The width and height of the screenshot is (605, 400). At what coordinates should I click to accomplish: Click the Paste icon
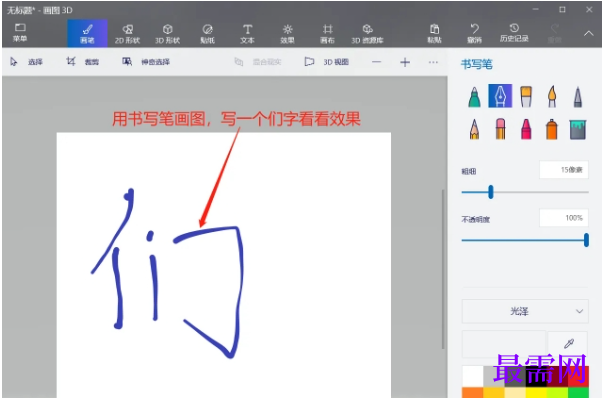[x=434, y=33]
